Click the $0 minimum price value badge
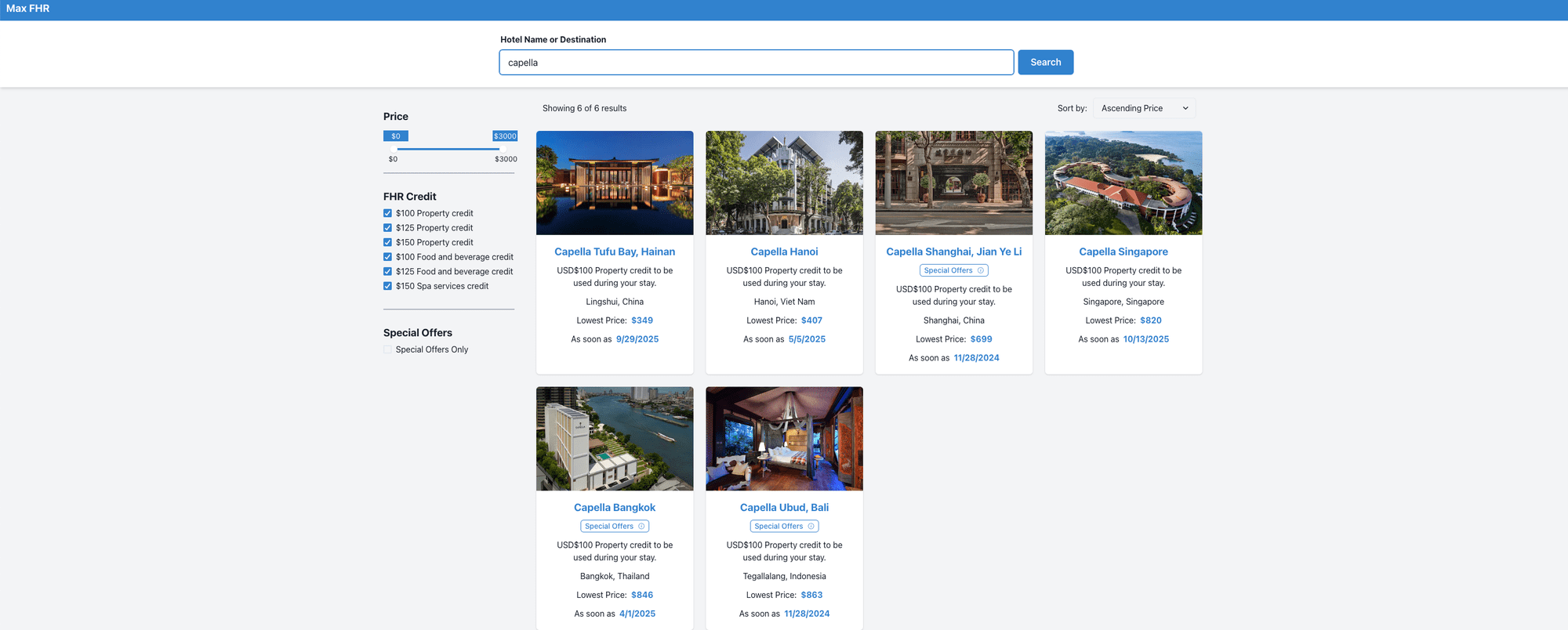The width and height of the screenshot is (1568, 630). tap(396, 136)
